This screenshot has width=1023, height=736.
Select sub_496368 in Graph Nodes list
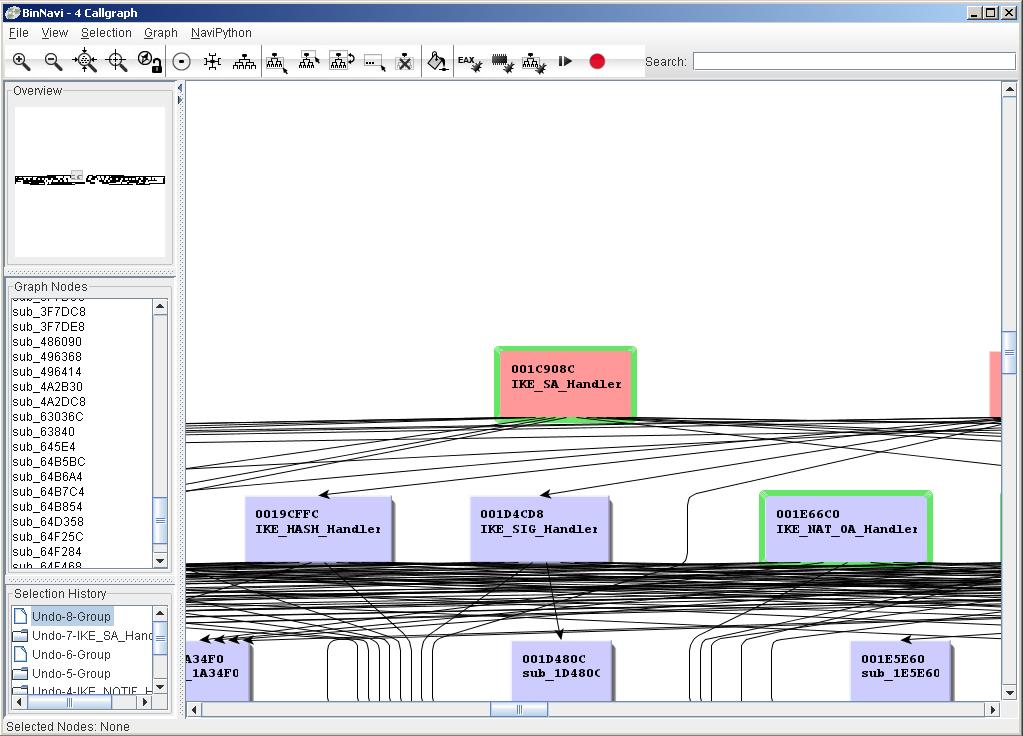[48, 357]
